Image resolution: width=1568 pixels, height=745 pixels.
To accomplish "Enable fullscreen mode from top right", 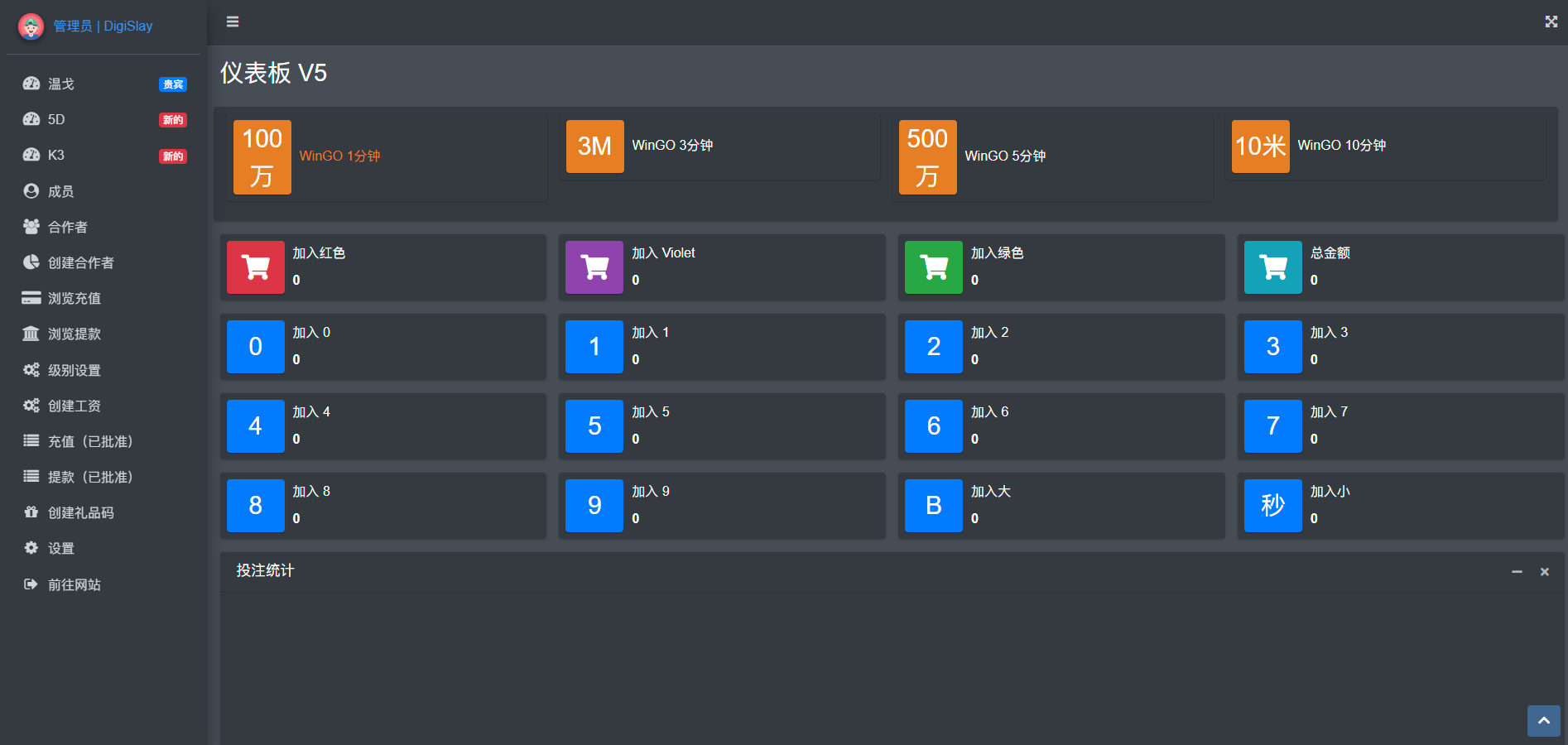I will point(1550,22).
